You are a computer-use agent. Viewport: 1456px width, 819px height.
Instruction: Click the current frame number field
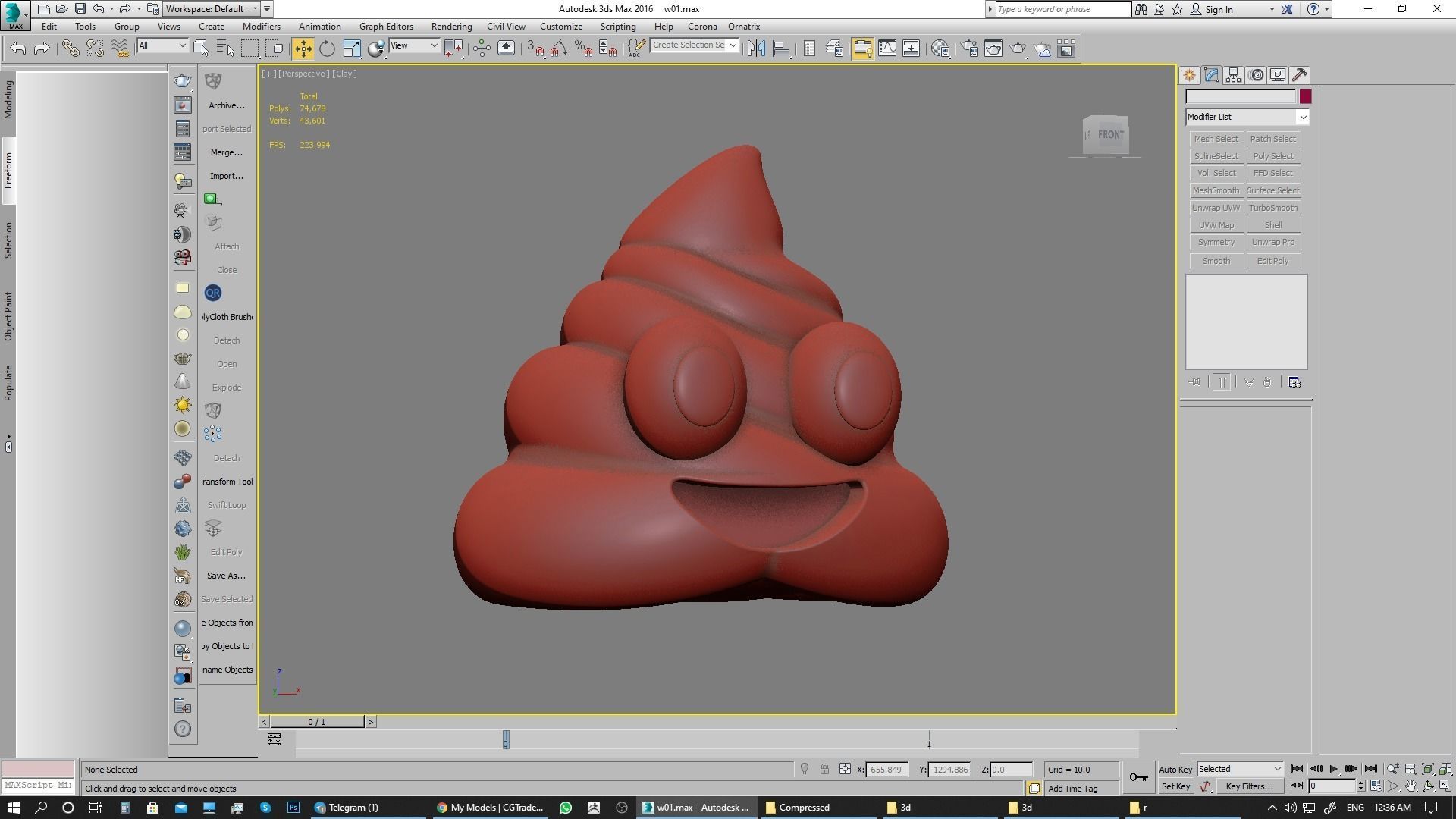(x=1332, y=786)
